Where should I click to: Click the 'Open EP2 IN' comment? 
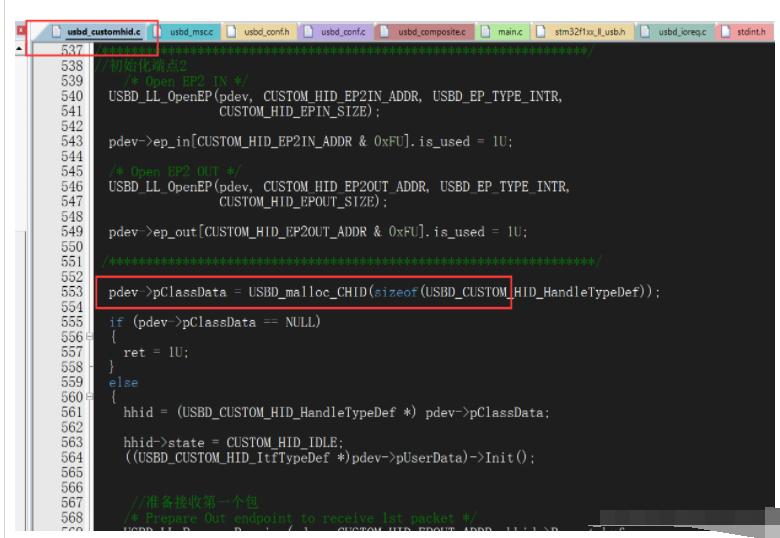pos(186,82)
